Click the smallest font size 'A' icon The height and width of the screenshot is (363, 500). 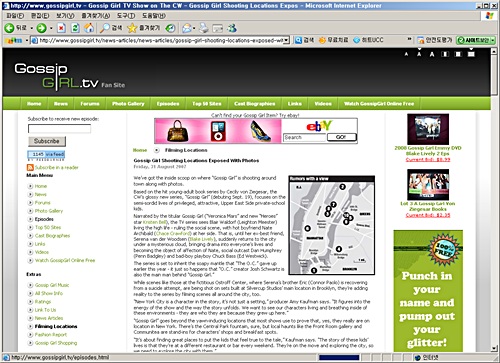(x=406, y=54)
